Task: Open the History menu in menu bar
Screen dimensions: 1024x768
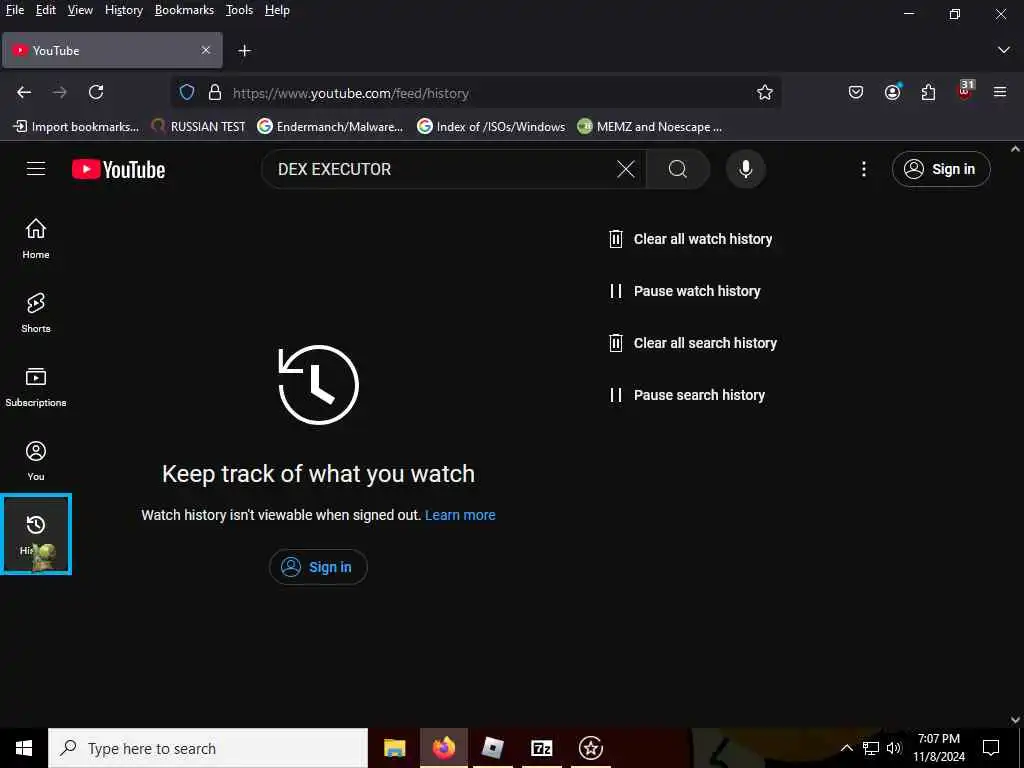Action: pos(123,10)
